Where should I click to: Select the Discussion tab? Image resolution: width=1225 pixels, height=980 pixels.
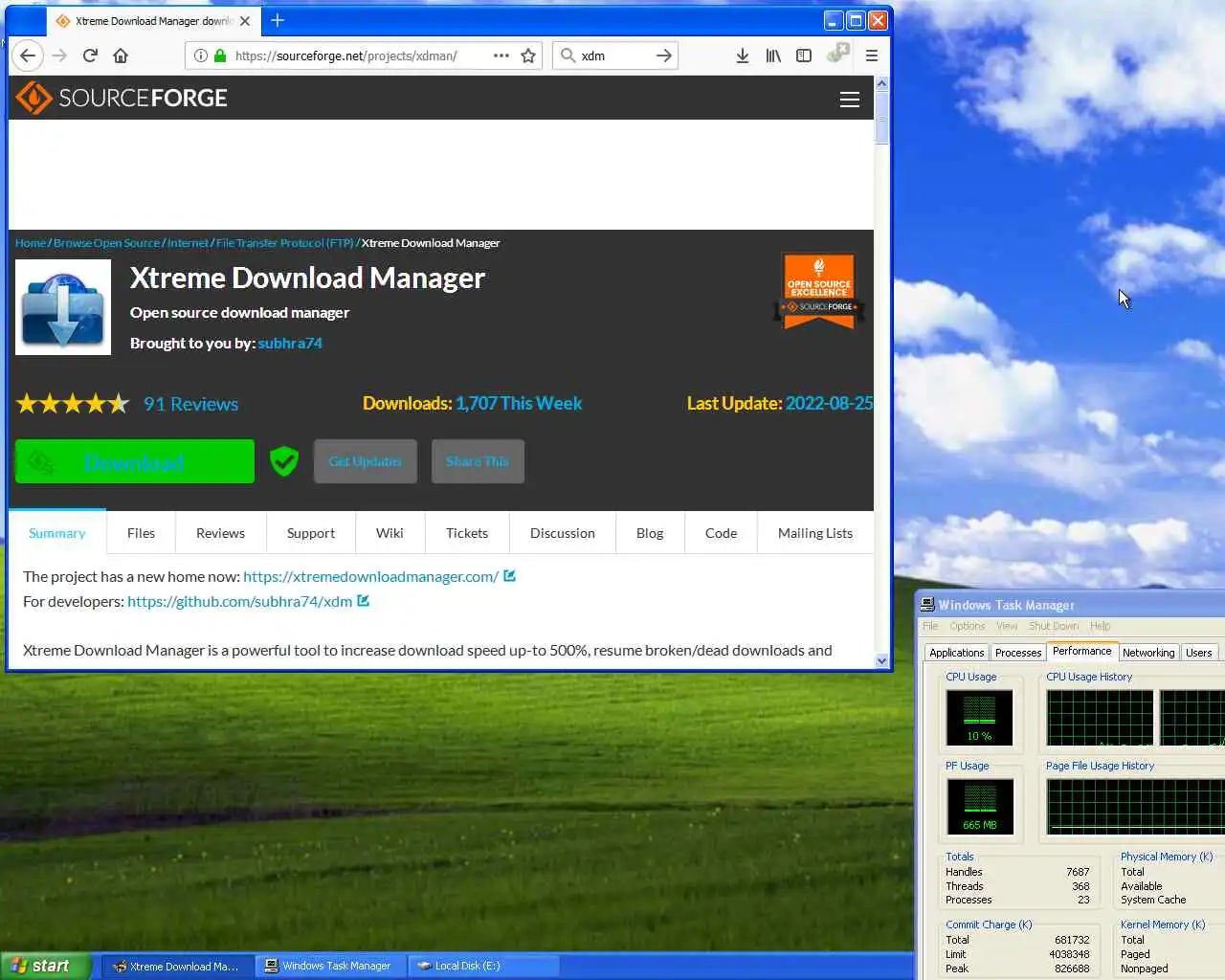coord(563,533)
